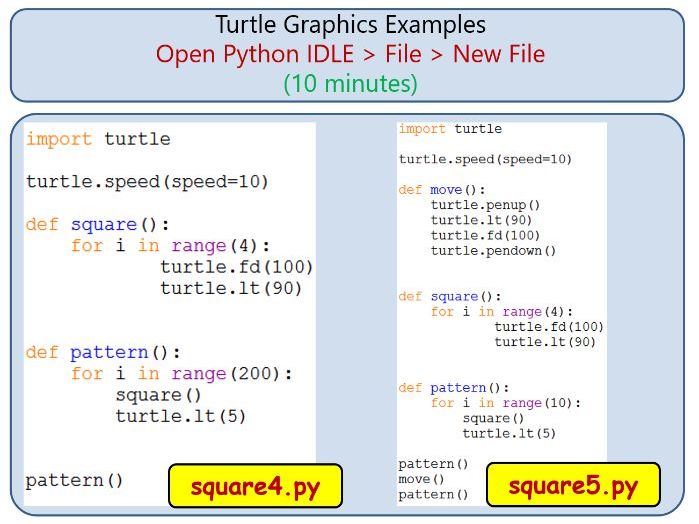Click the "square()" call in square4.py code
Image resolution: width=699 pixels, height=524 pixels.
coord(158,395)
